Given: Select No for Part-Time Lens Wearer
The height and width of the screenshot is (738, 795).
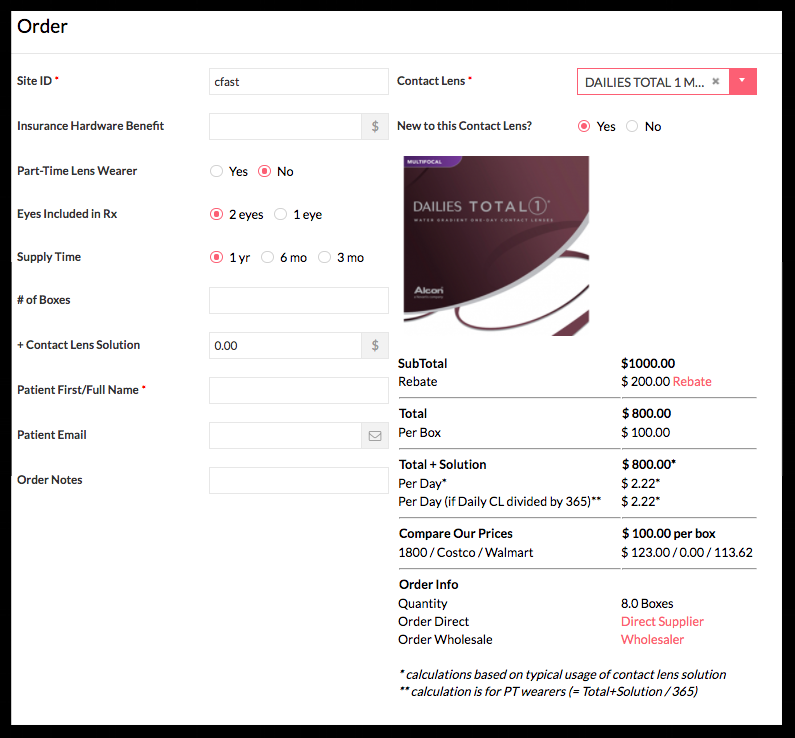Looking at the screenshot, I should click(264, 171).
